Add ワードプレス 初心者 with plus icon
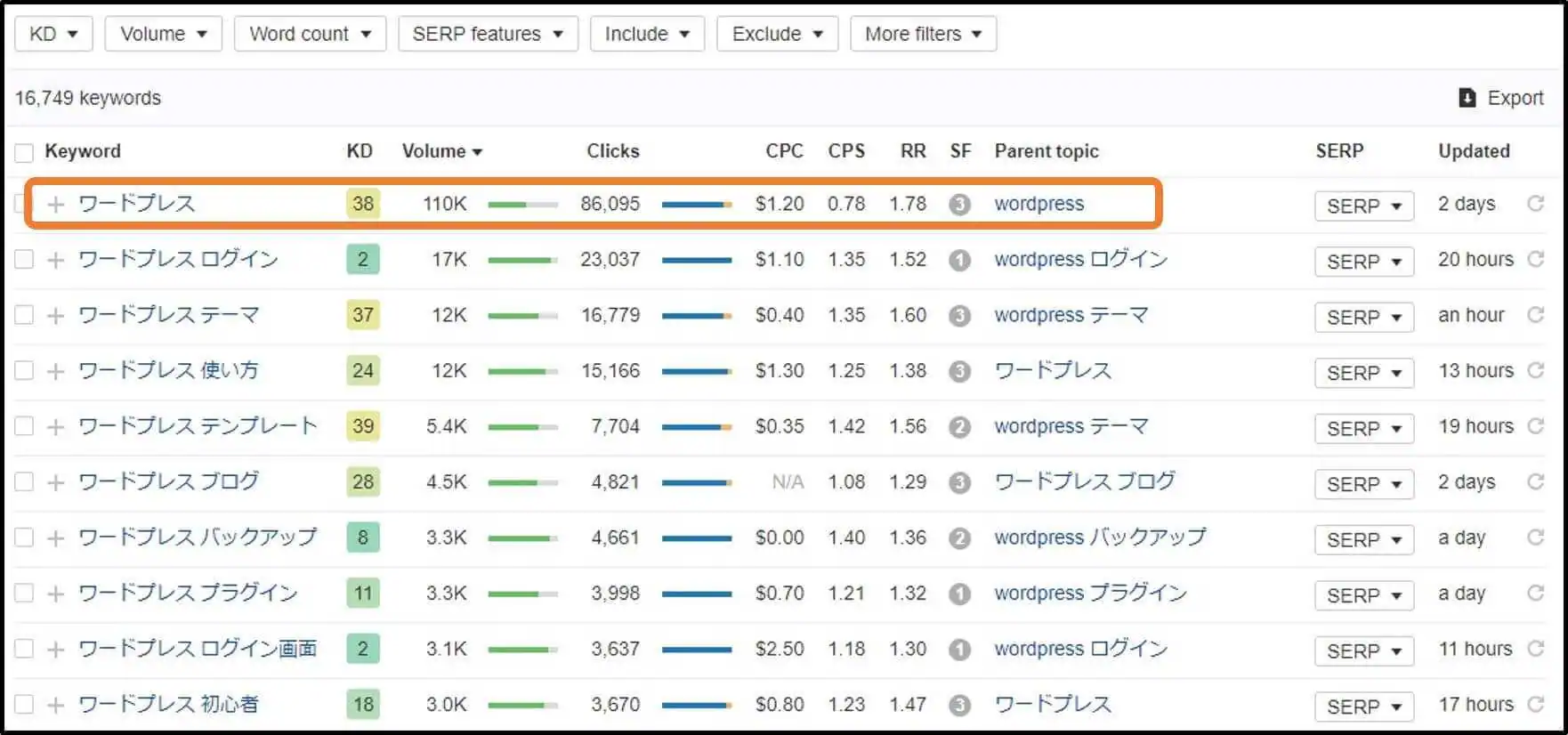1568x735 pixels. [x=56, y=705]
